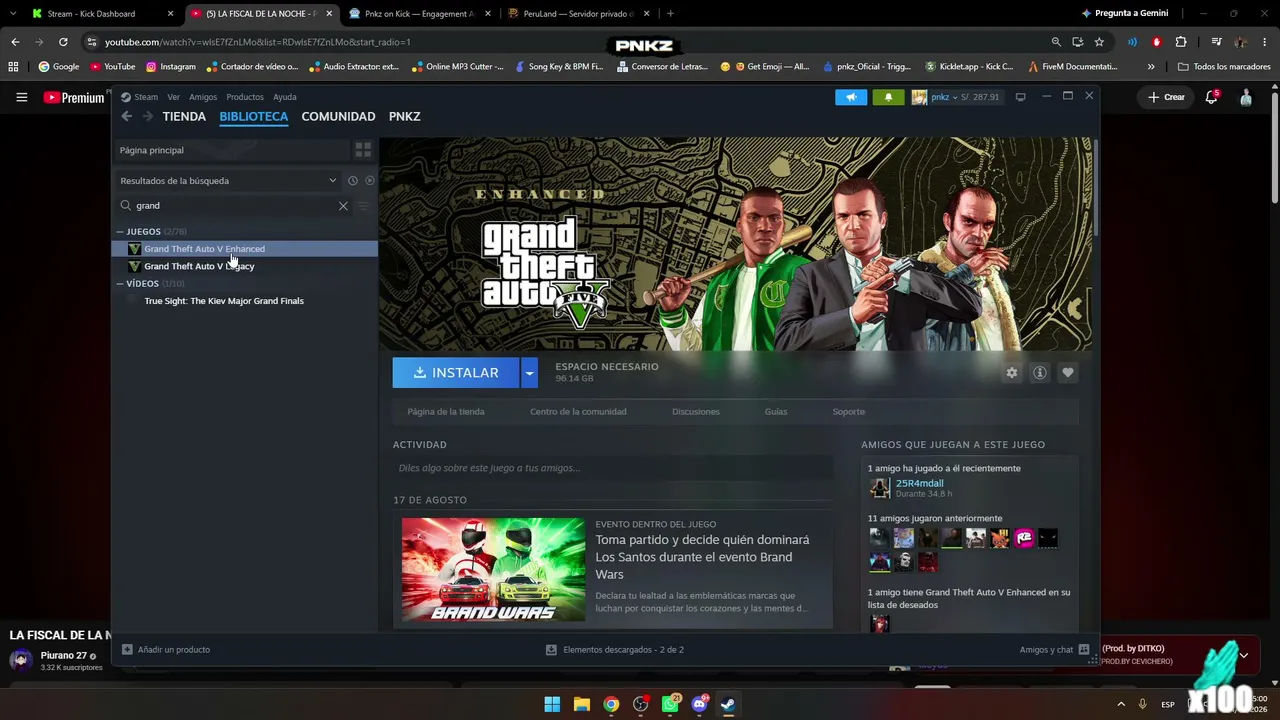Show game info icon
Screen dimensions: 1280x720
coord(1040,373)
